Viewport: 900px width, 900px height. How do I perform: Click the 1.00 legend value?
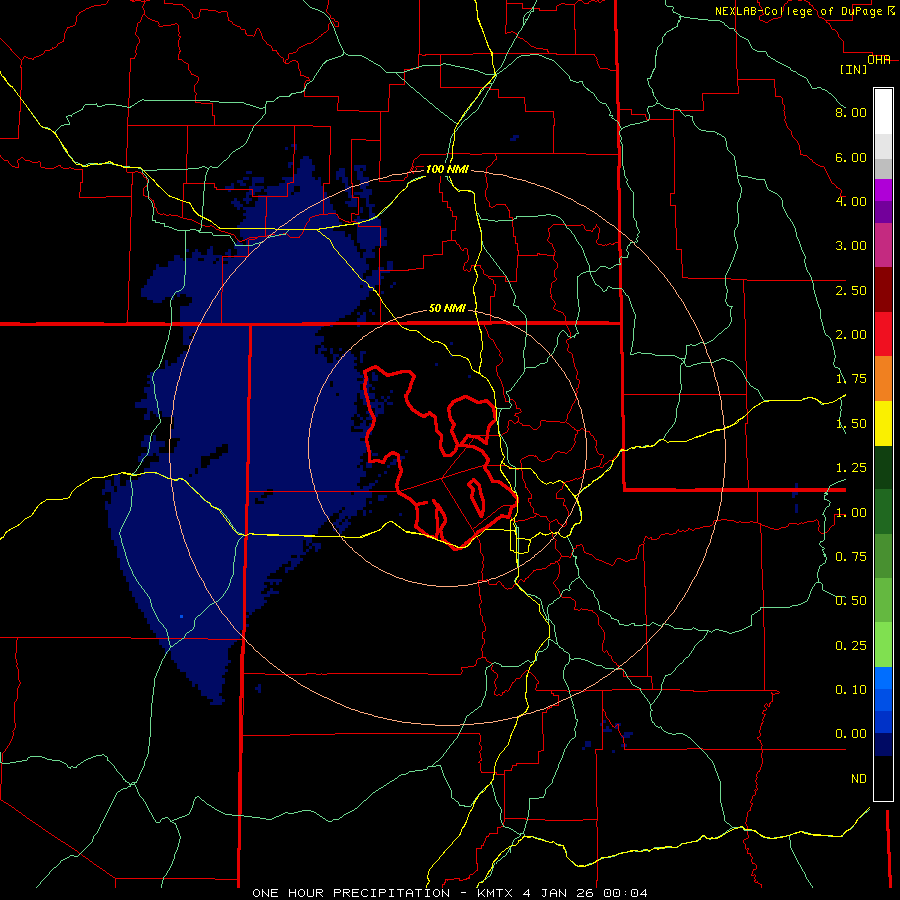(x=851, y=513)
